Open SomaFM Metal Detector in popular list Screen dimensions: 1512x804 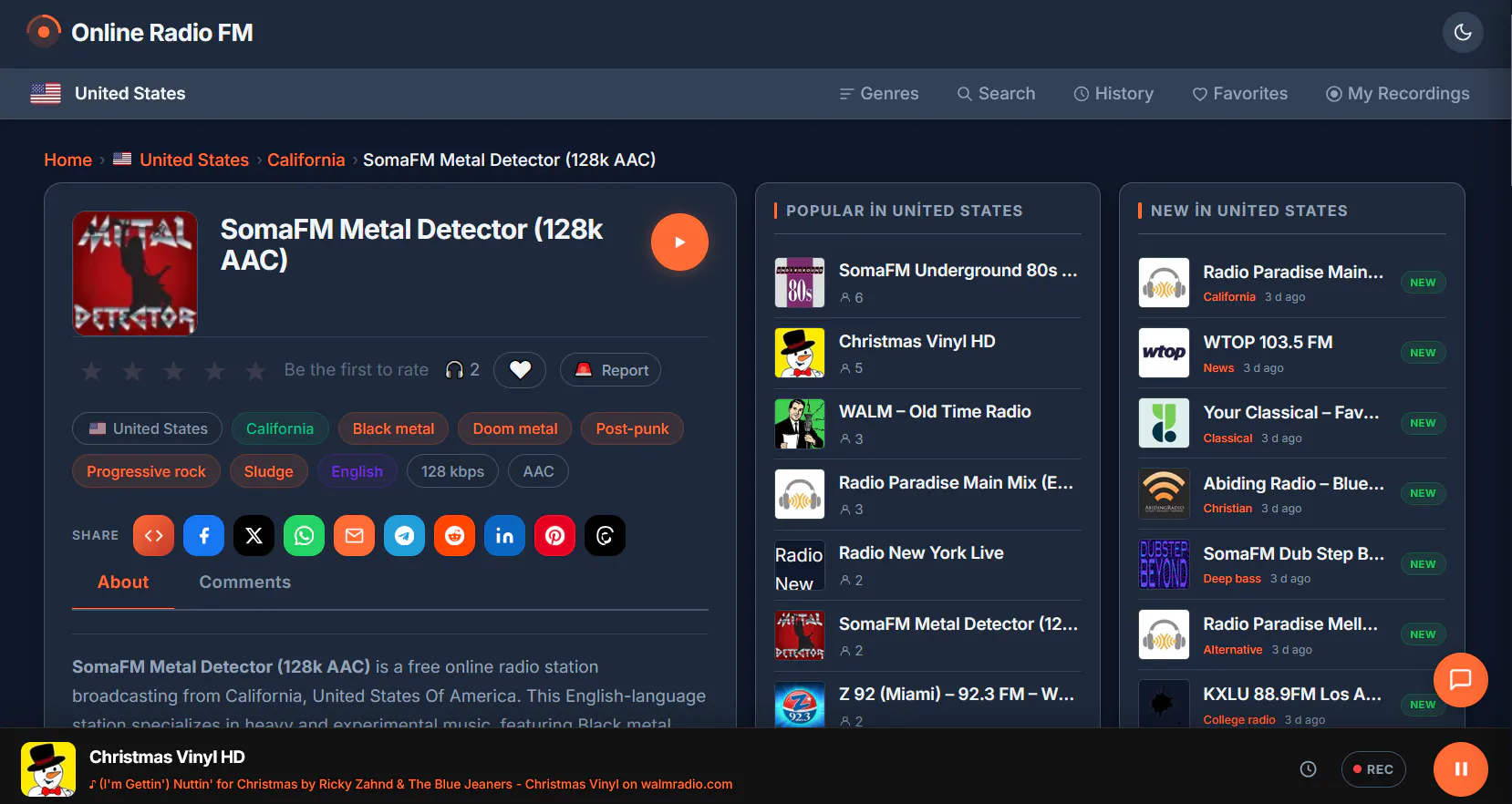pyautogui.click(x=927, y=635)
